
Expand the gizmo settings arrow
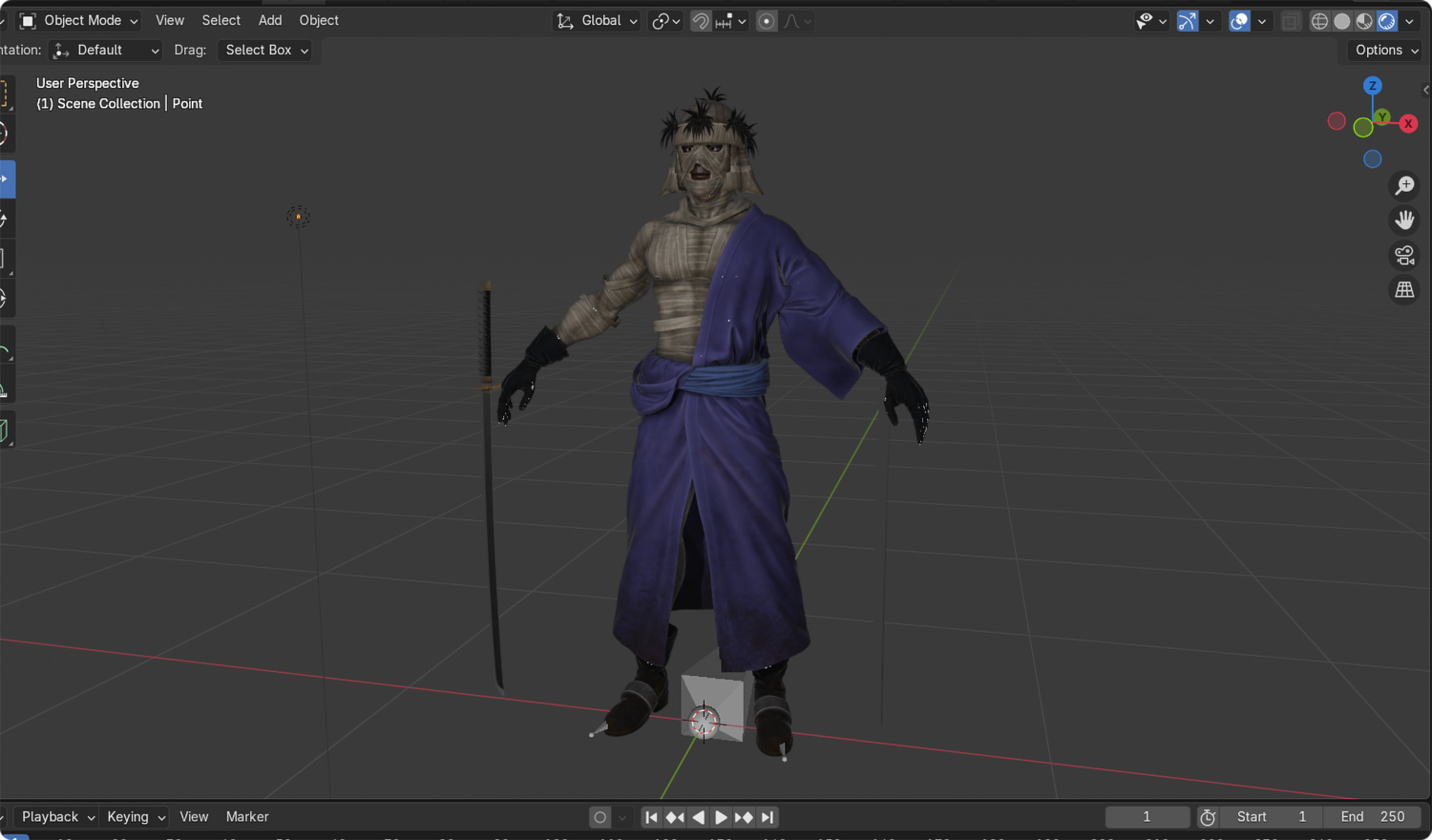click(x=1211, y=21)
